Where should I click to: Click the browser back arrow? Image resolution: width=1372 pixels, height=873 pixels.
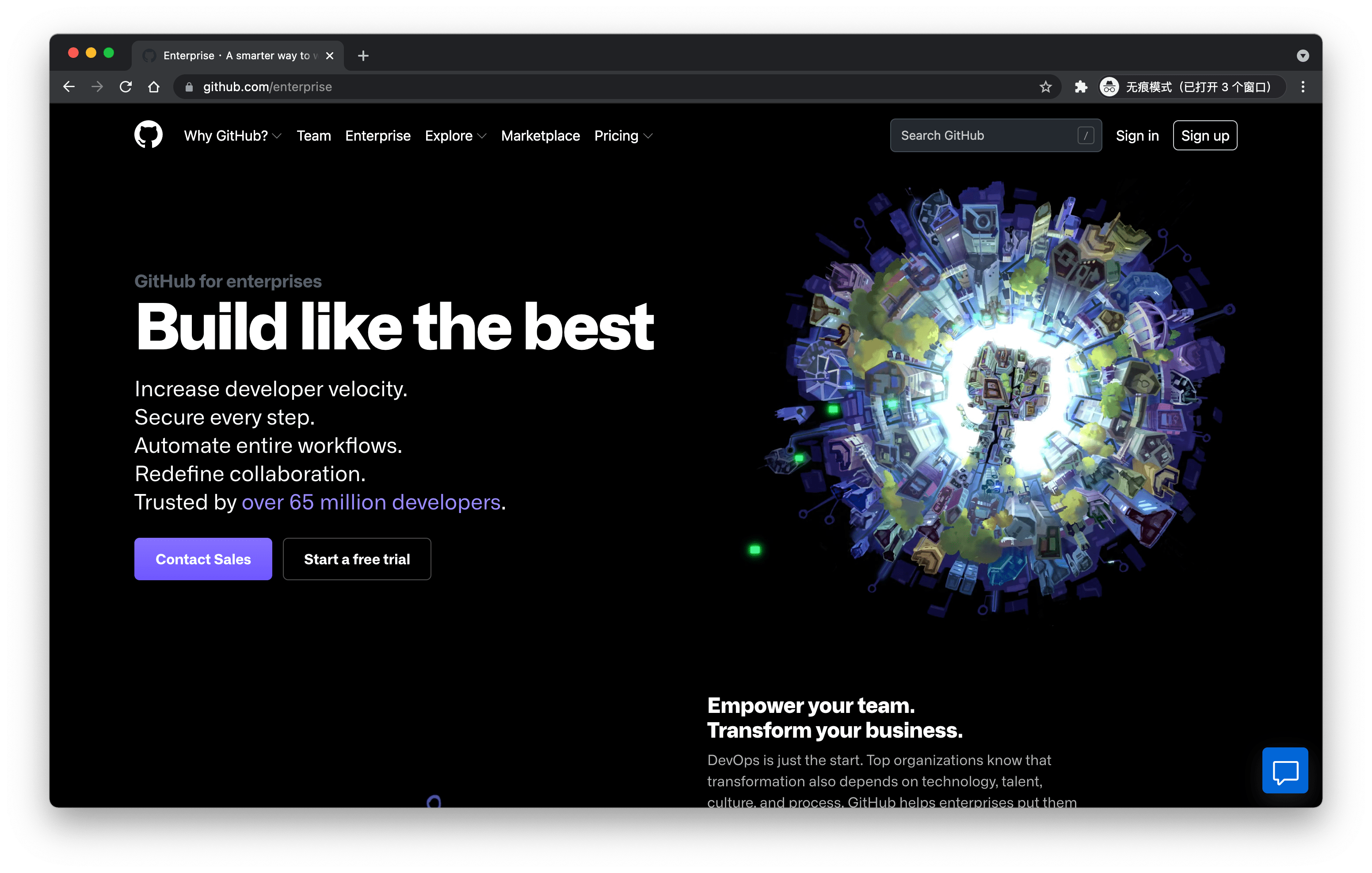point(69,87)
